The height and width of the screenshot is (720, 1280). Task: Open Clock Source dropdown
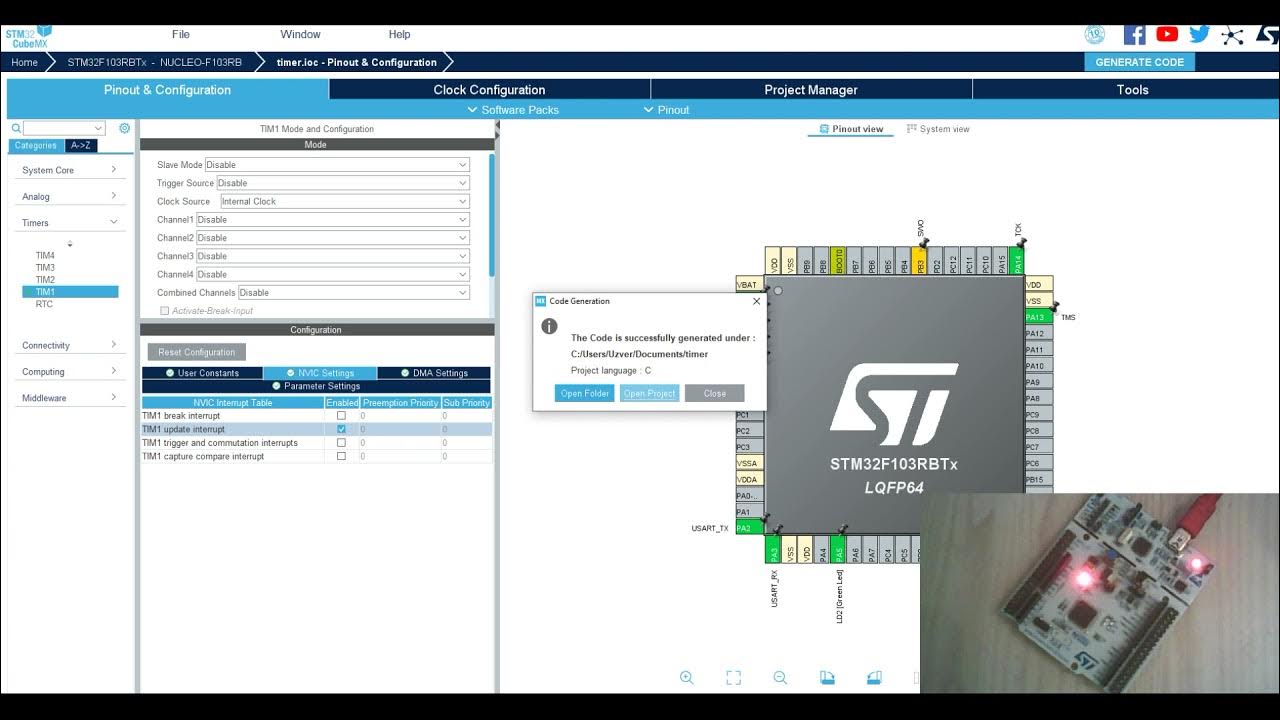pyautogui.click(x=344, y=201)
